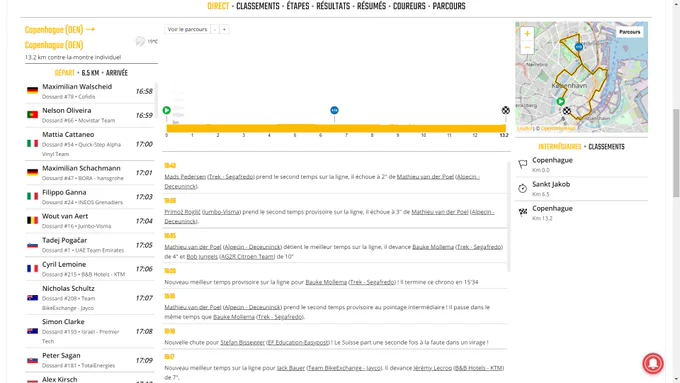Click Australian flag next to Nicholas Schultz
The width and height of the screenshot is (680, 383).
pyautogui.click(x=33, y=298)
